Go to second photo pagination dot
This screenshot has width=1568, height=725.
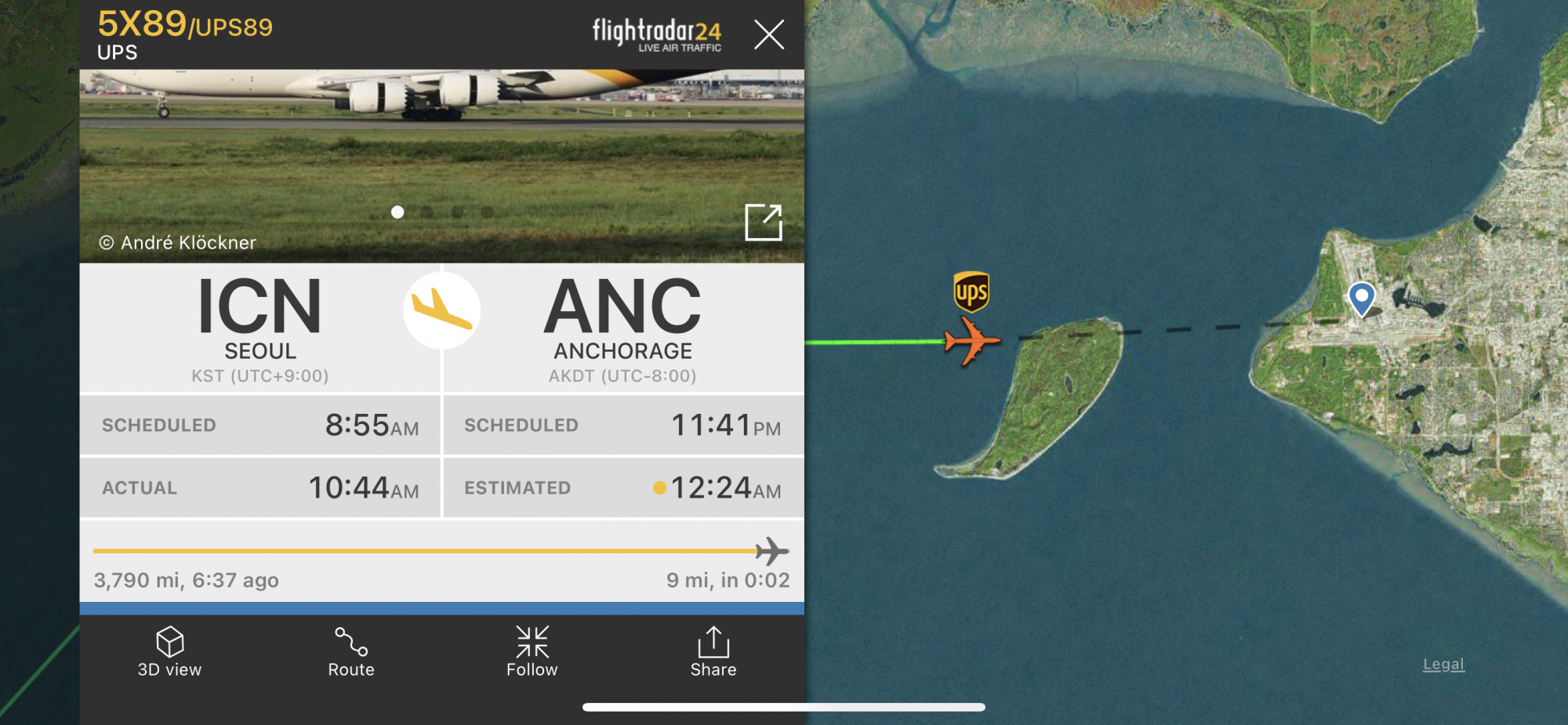pyautogui.click(x=427, y=212)
